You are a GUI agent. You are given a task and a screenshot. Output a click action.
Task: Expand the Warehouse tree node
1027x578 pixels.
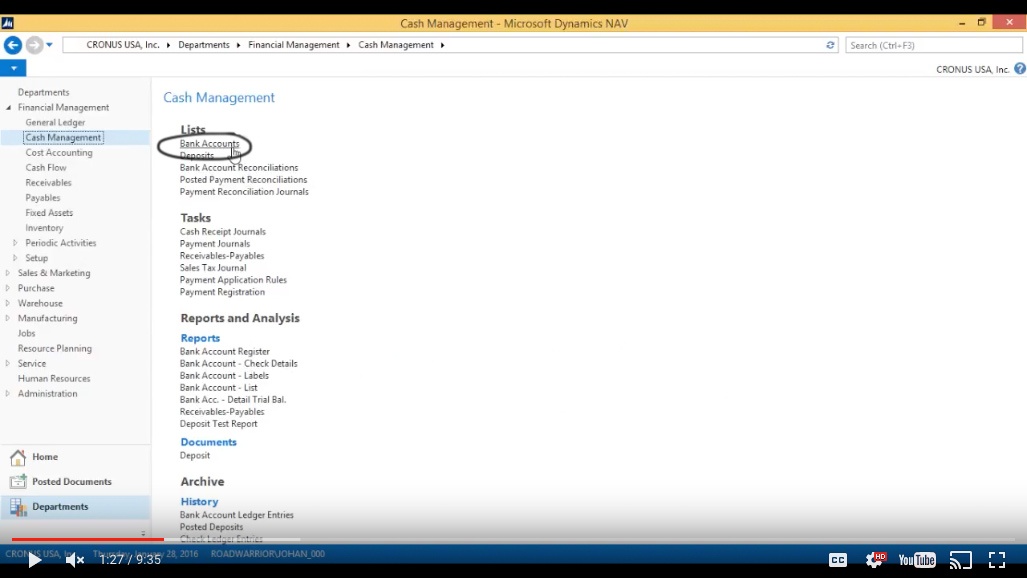pos(8,303)
